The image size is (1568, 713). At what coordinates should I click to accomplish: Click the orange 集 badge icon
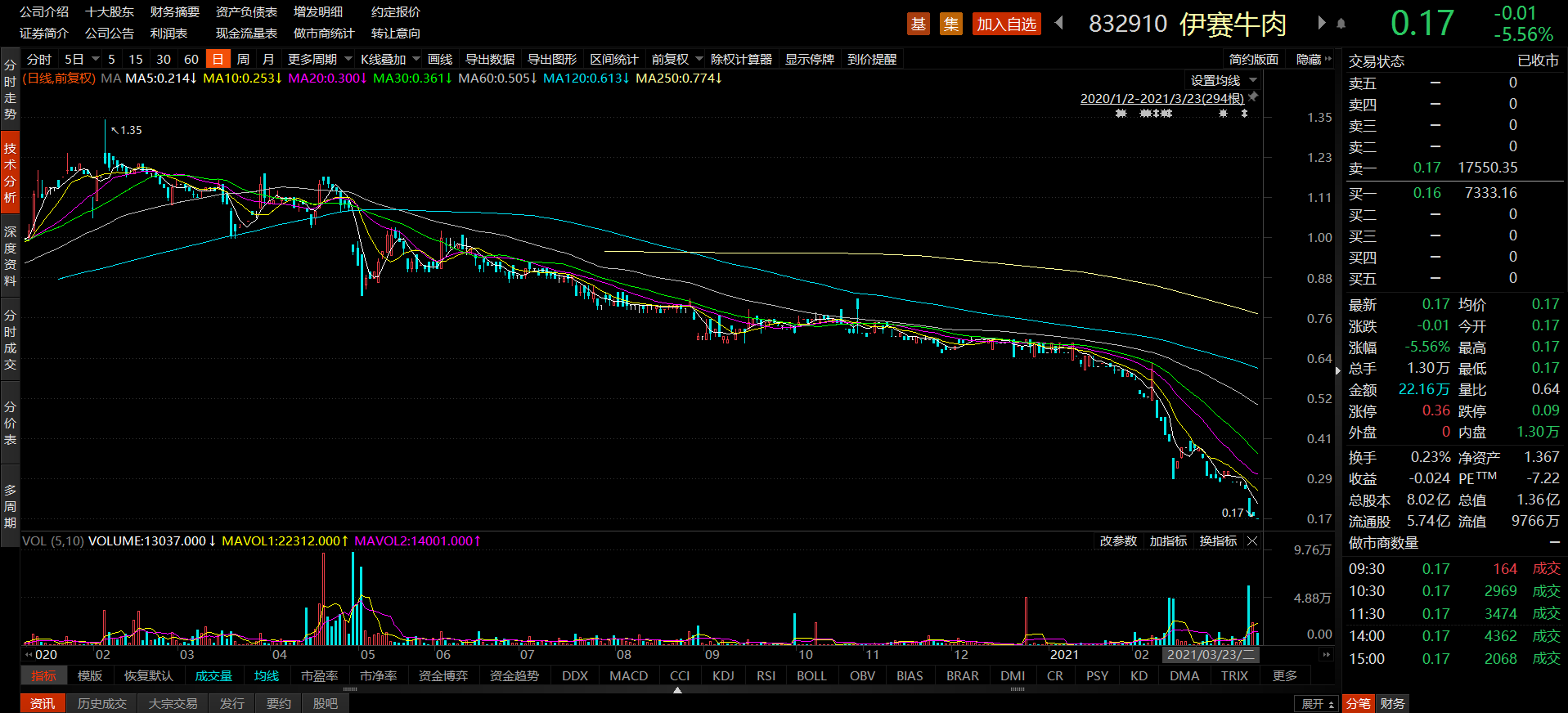[950, 24]
